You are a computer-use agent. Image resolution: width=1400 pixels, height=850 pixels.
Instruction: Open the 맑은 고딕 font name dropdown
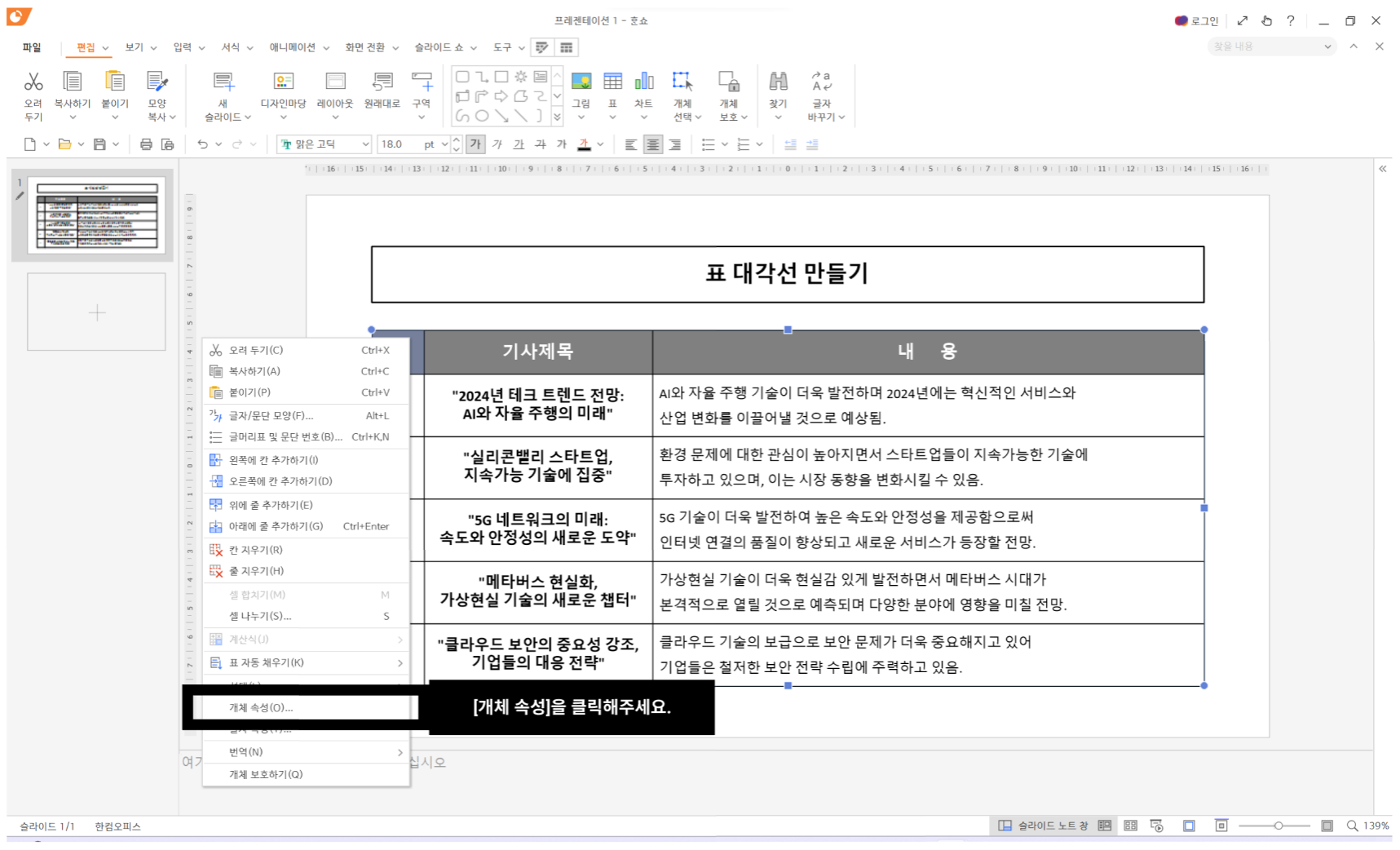pyautogui.click(x=365, y=144)
